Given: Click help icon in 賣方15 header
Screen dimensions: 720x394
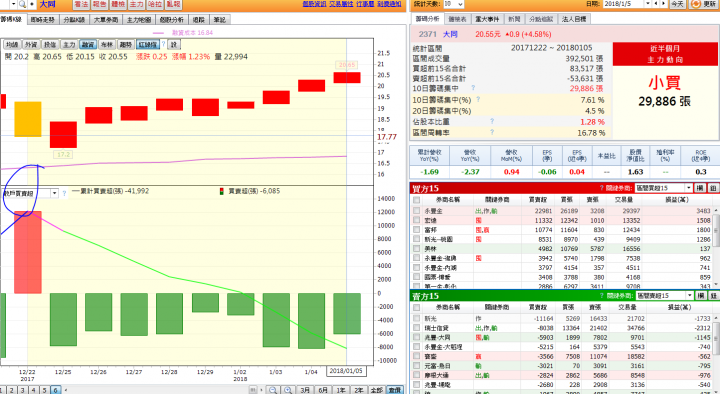Looking at the screenshot, I should pos(602,296).
